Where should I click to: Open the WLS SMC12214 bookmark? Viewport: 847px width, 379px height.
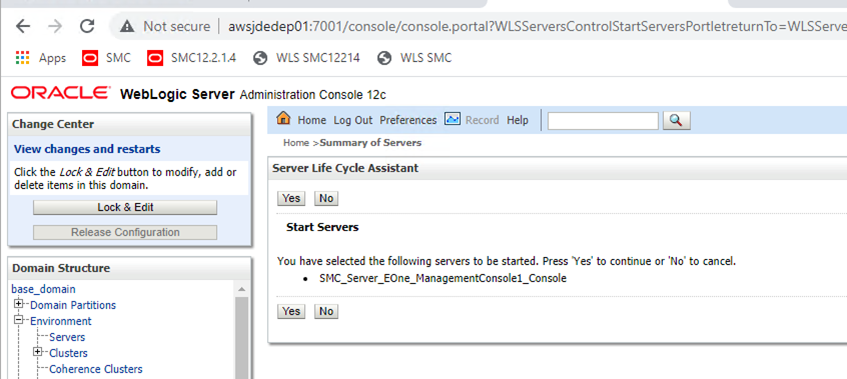(x=306, y=58)
